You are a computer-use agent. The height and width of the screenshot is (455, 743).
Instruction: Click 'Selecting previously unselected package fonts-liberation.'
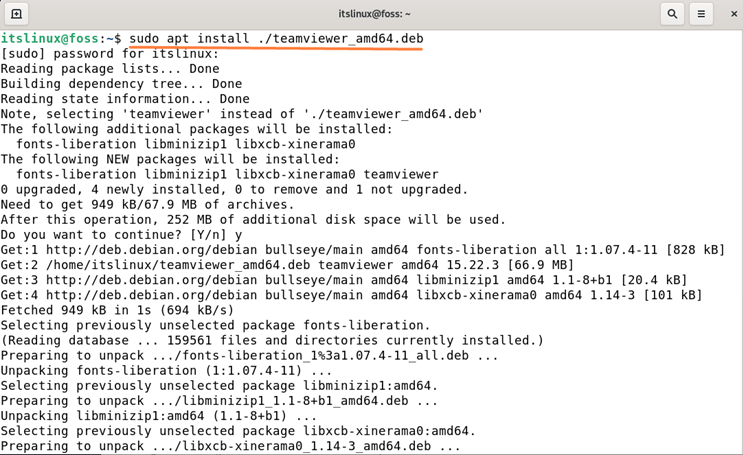pos(216,326)
